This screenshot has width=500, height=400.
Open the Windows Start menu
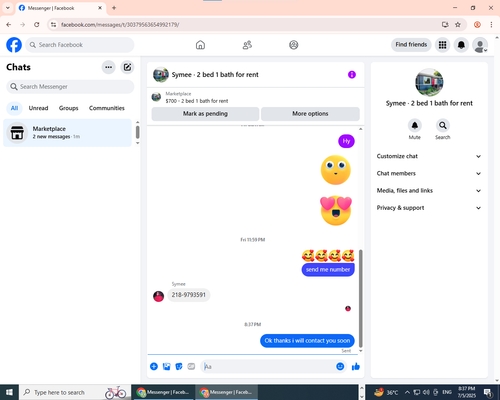click(9, 392)
